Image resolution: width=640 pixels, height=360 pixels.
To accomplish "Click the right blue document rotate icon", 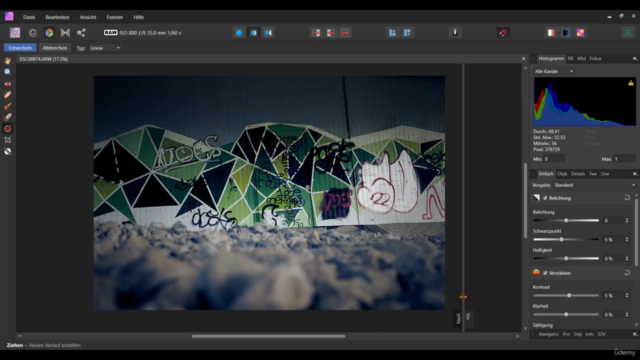I will click(407, 33).
